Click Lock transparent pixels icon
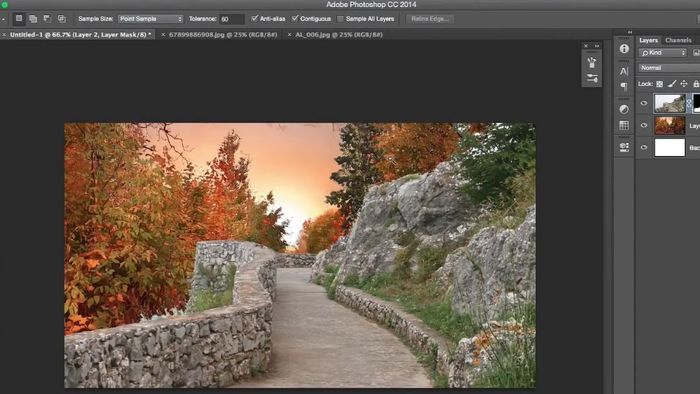Image resolution: width=700 pixels, height=394 pixels. coord(659,84)
